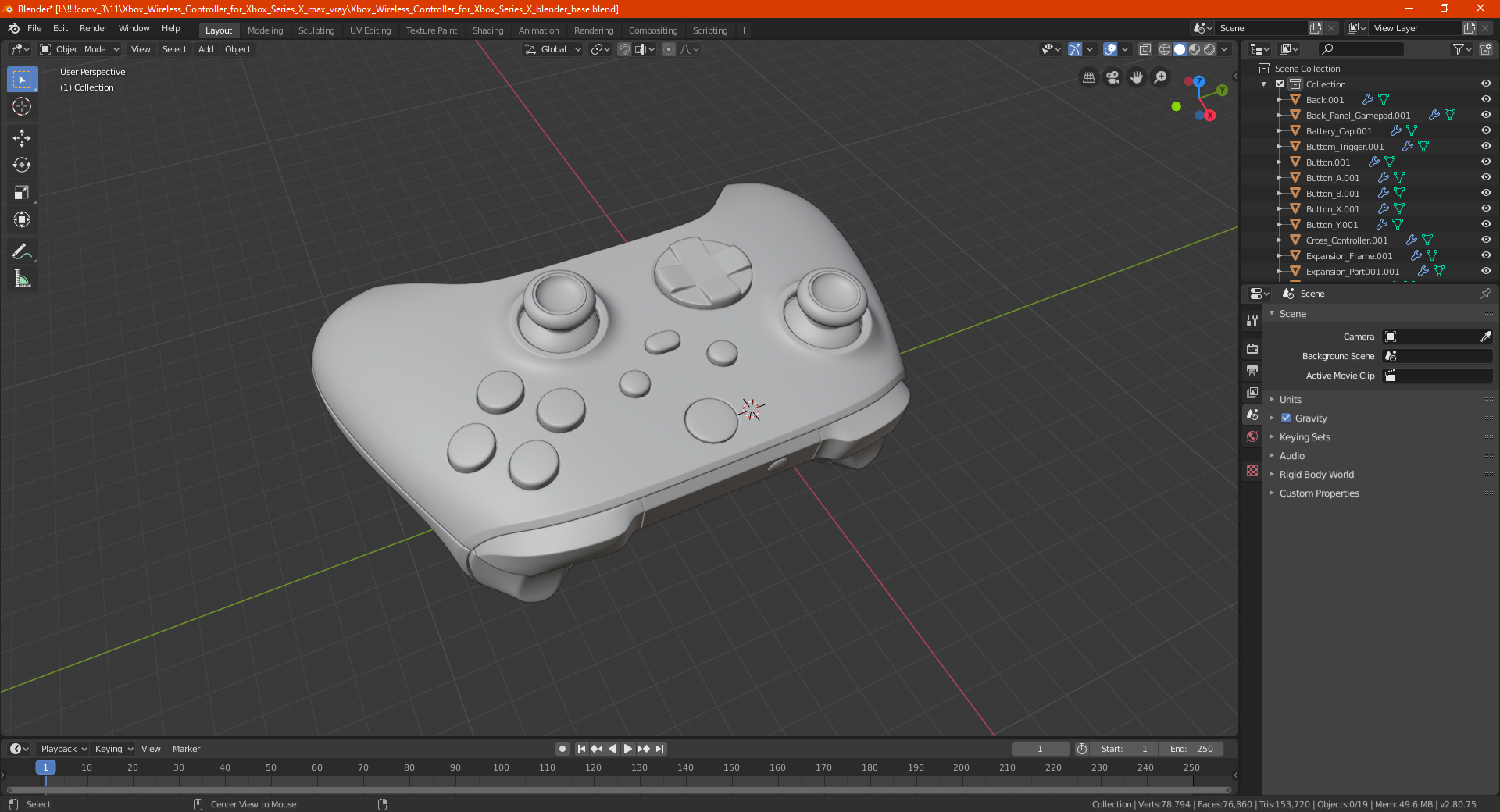
Task: Expand the Expansion_Frame.001 tree item
Action: click(1279, 255)
